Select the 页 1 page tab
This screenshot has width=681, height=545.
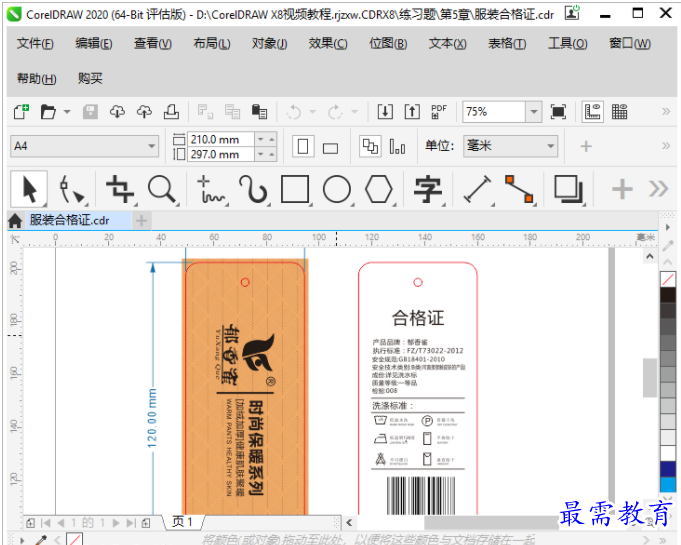click(182, 522)
